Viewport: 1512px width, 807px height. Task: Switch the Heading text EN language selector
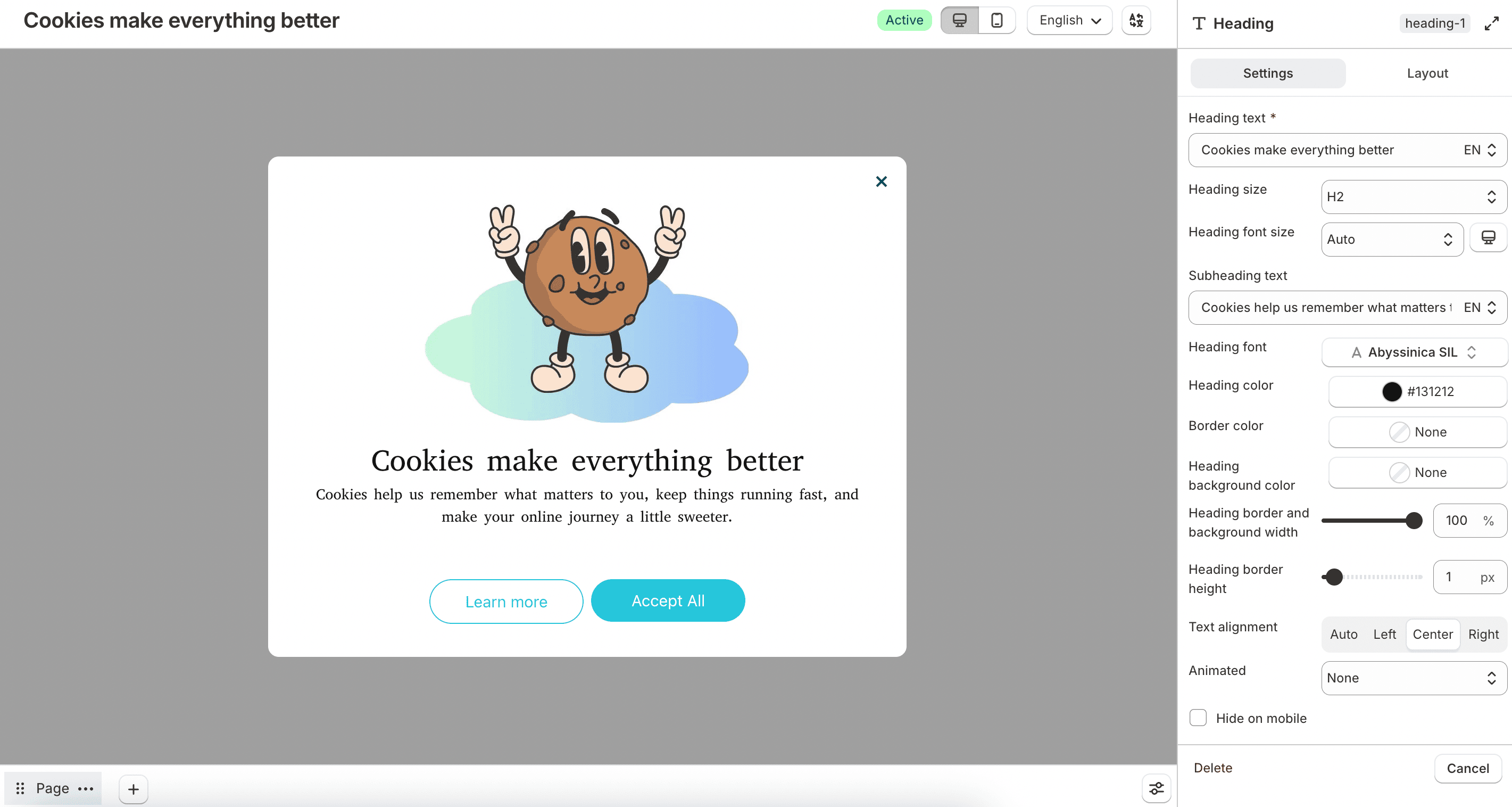tap(1480, 150)
